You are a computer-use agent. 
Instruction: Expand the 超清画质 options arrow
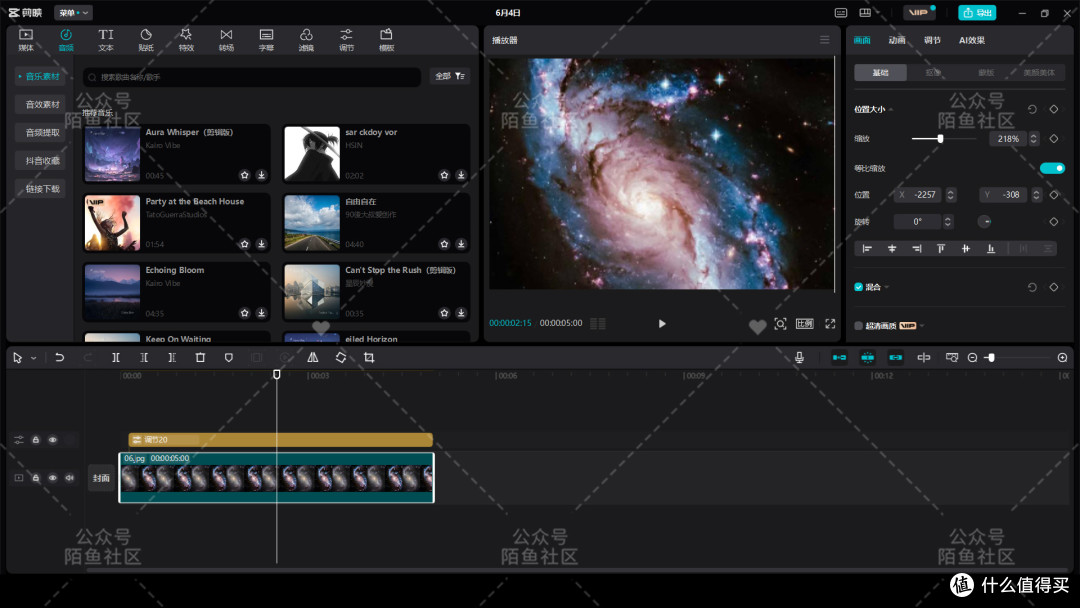(922, 326)
